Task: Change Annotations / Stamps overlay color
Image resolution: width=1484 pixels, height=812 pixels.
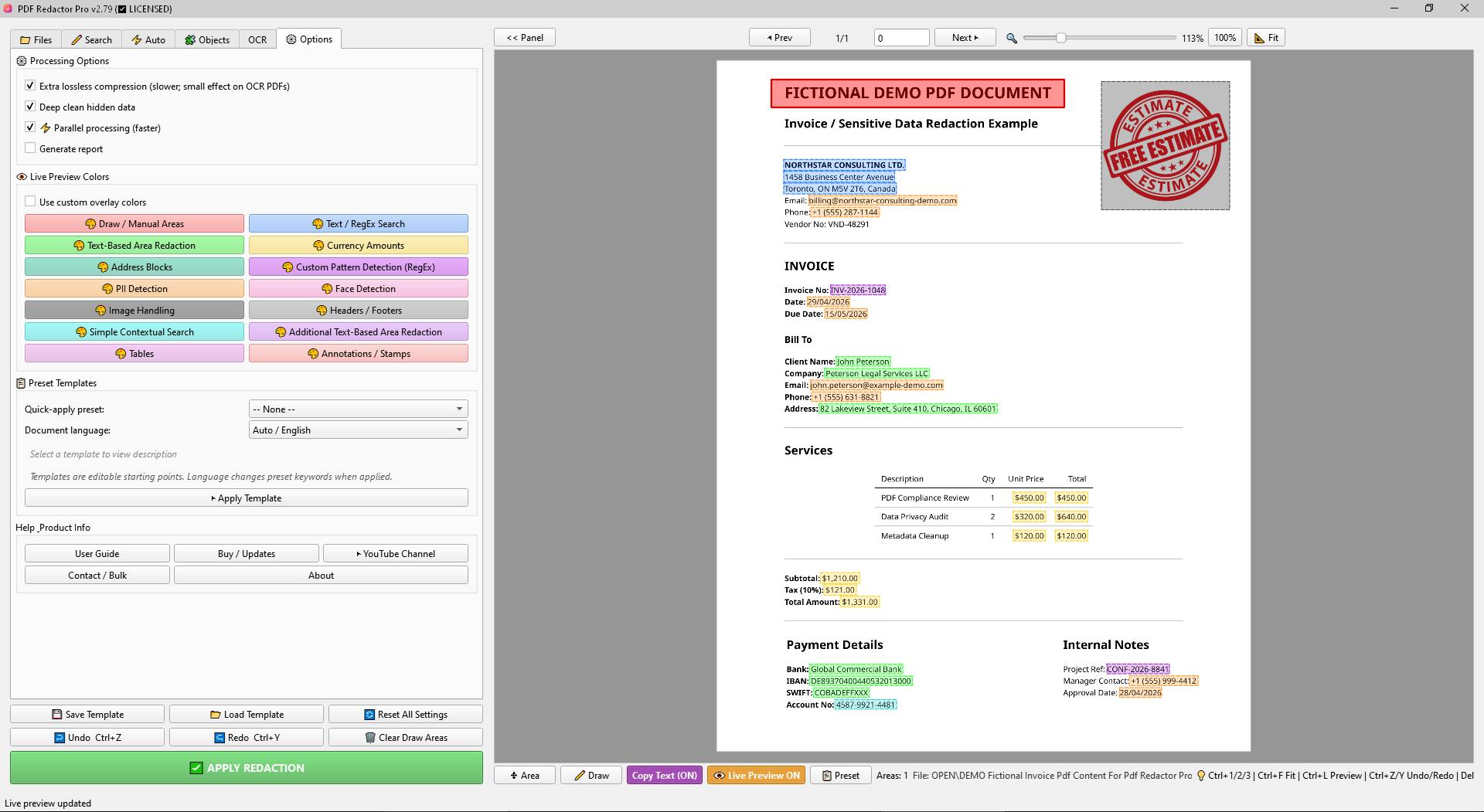Action: 359,354
